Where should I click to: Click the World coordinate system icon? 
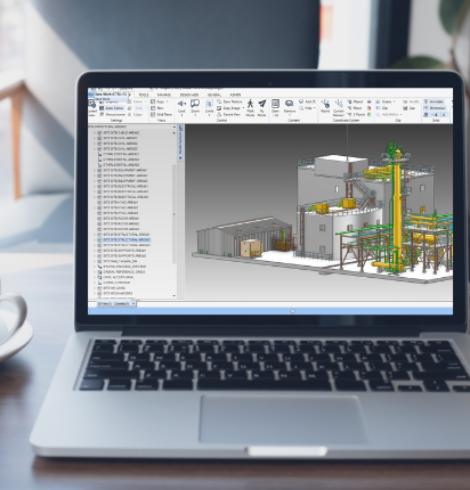tap(325, 104)
